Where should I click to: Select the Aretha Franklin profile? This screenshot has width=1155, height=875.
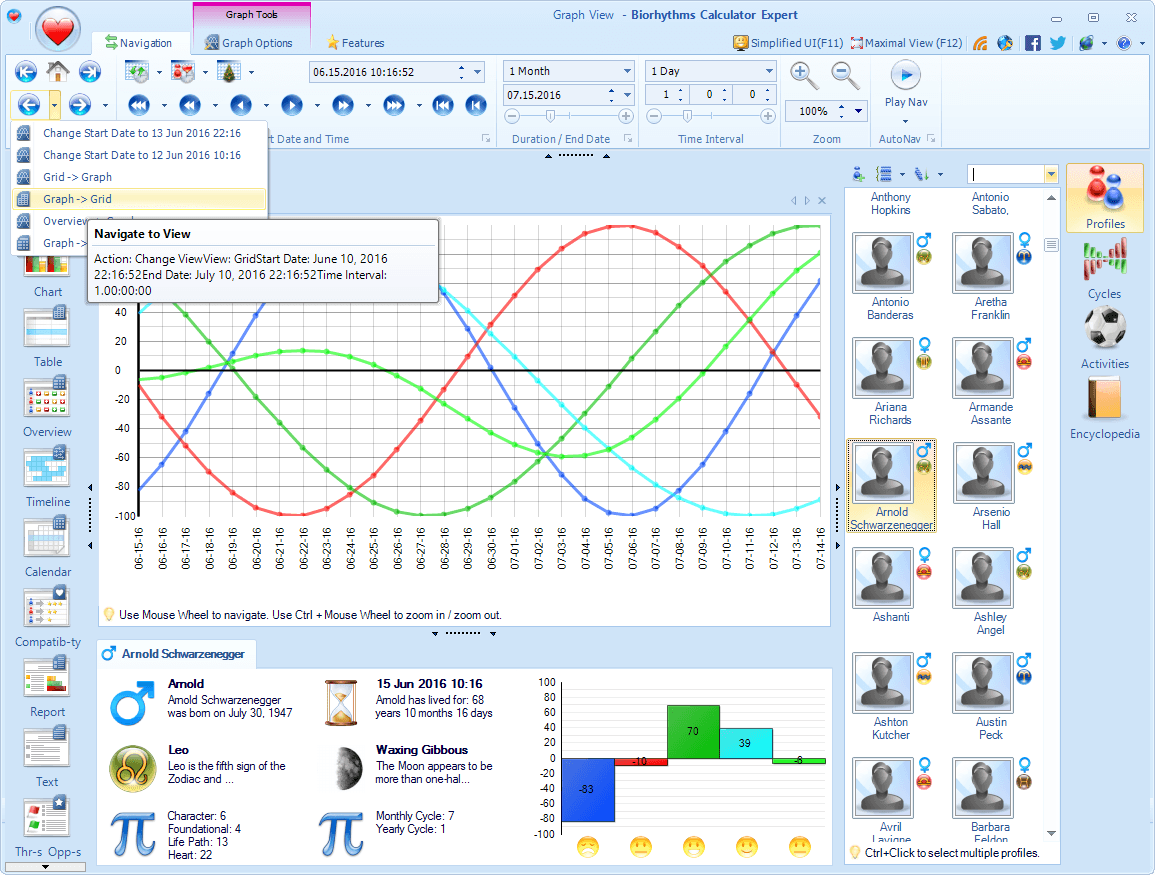click(x=991, y=276)
